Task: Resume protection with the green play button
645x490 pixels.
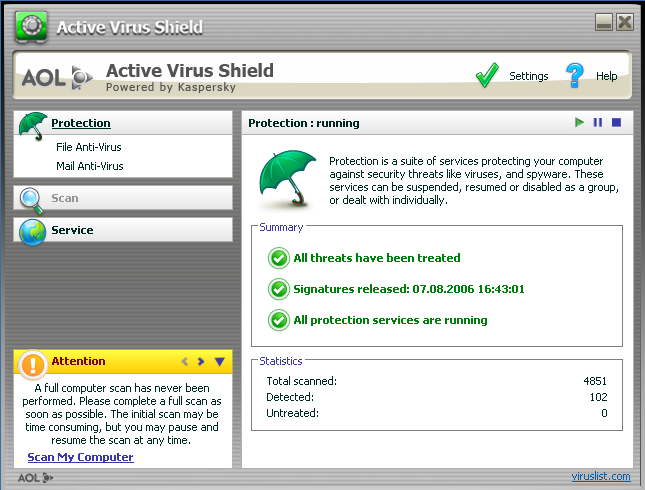Action: tap(579, 123)
